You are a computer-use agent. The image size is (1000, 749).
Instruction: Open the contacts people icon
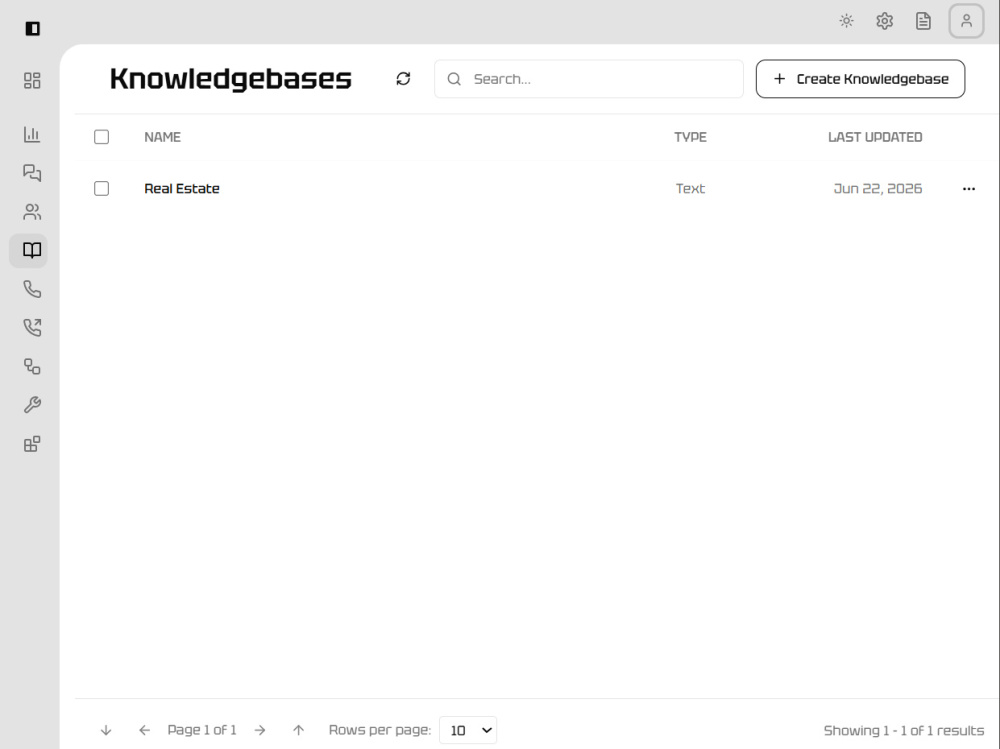click(x=32, y=212)
